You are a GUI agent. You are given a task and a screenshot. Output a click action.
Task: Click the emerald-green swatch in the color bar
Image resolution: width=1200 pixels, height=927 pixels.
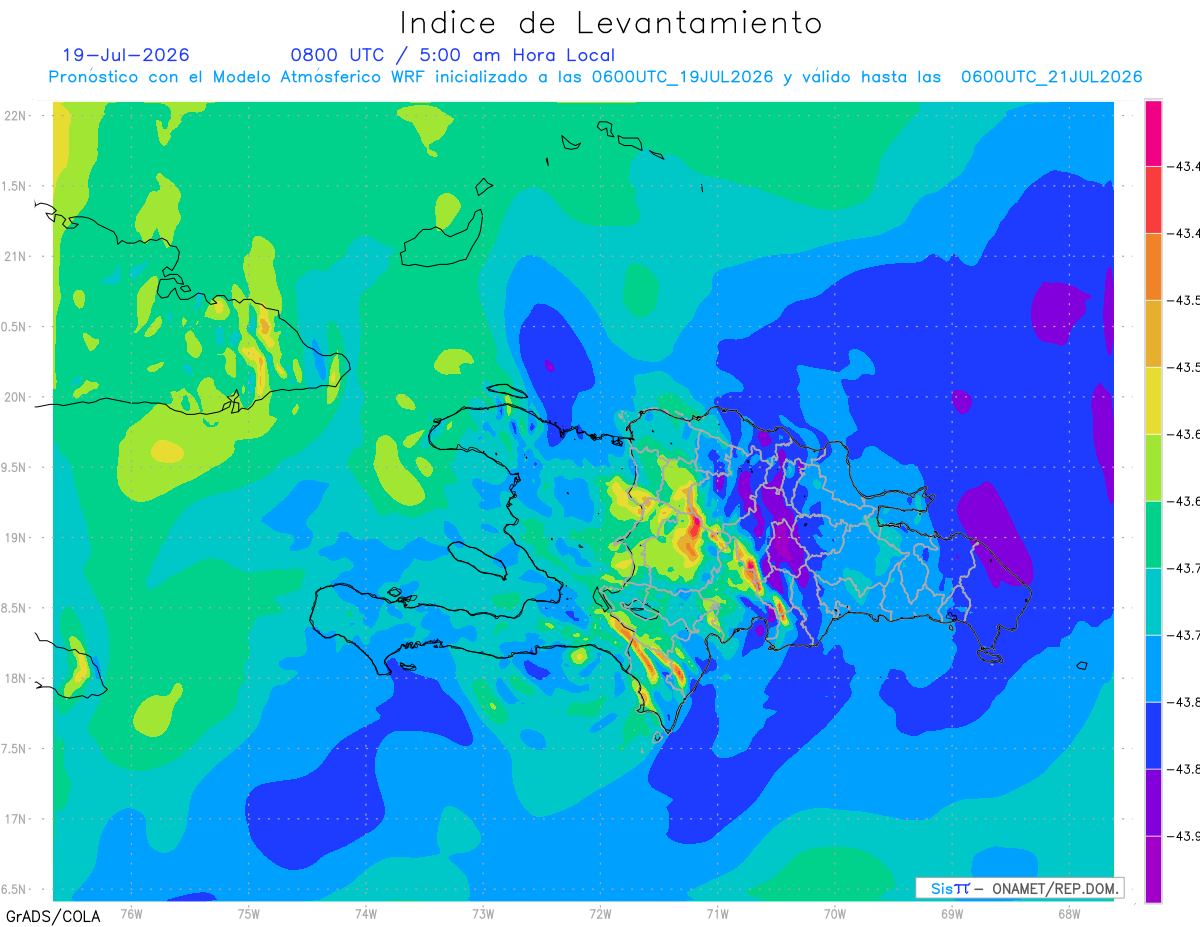coord(1153,535)
